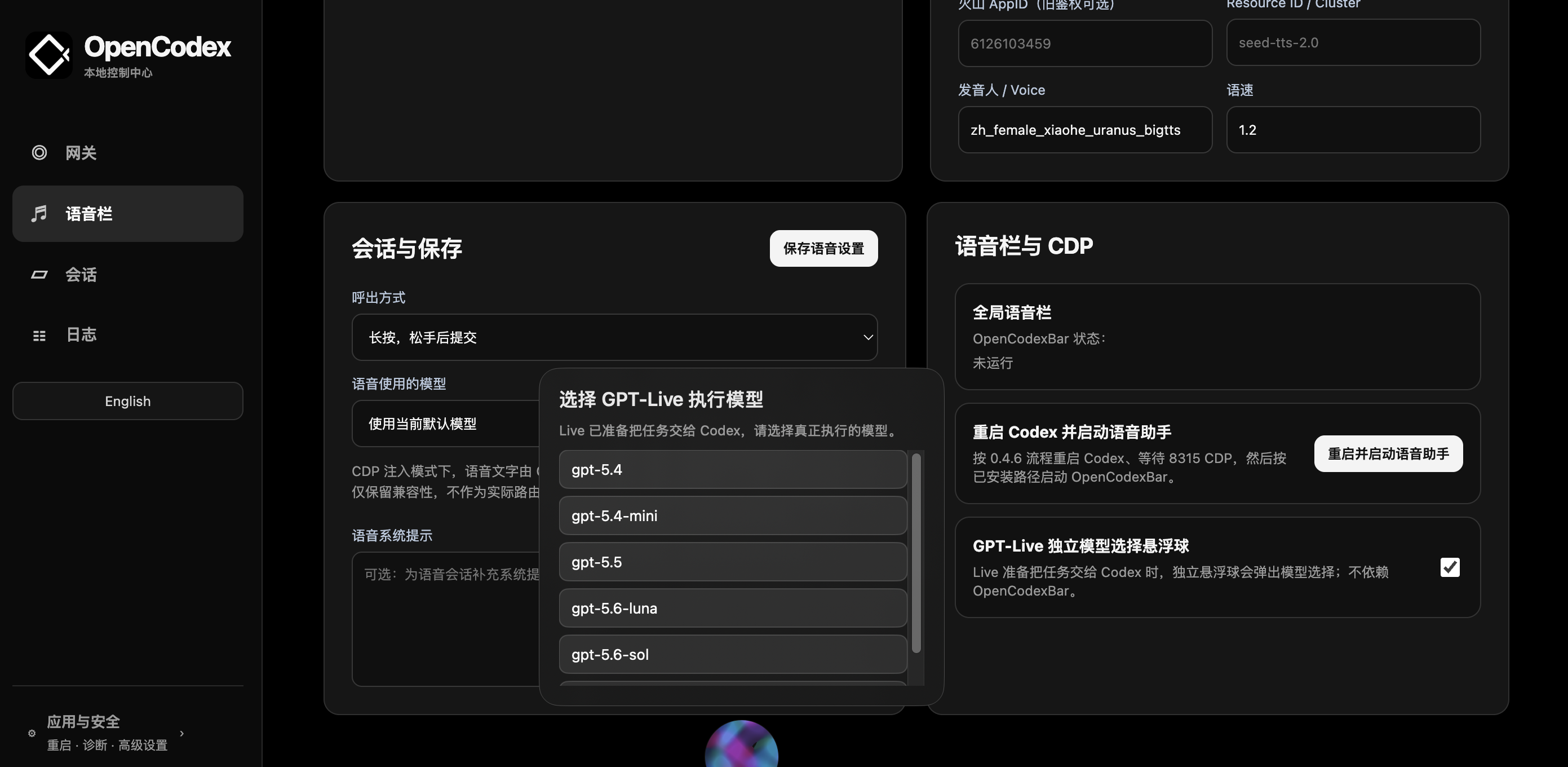Open the 会话 navigation page
This screenshot has width=1568, height=767.
[x=128, y=275]
